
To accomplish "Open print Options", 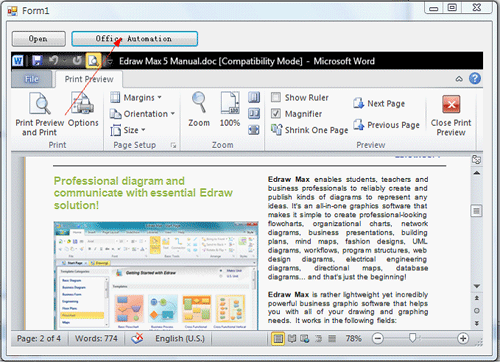I will coord(83,110).
